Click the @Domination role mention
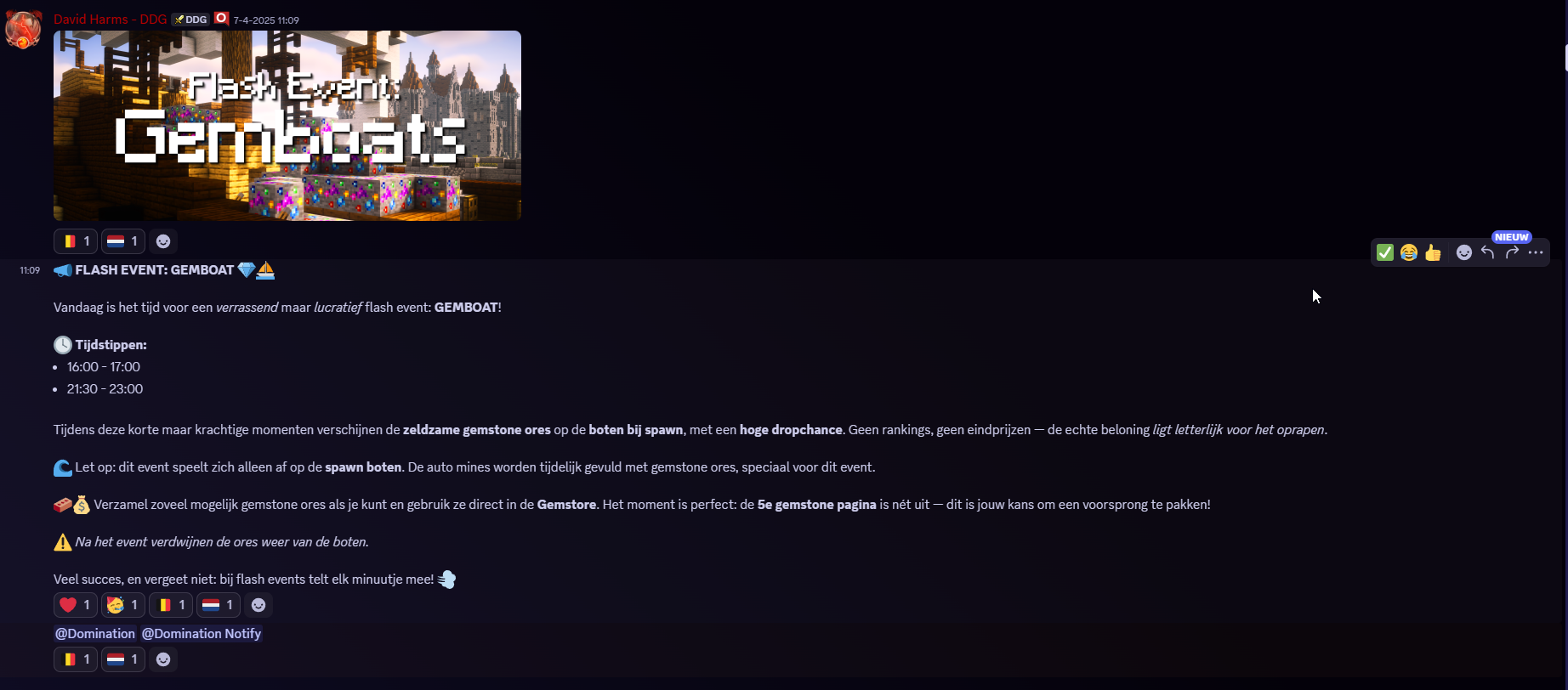 tap(95, 633)
